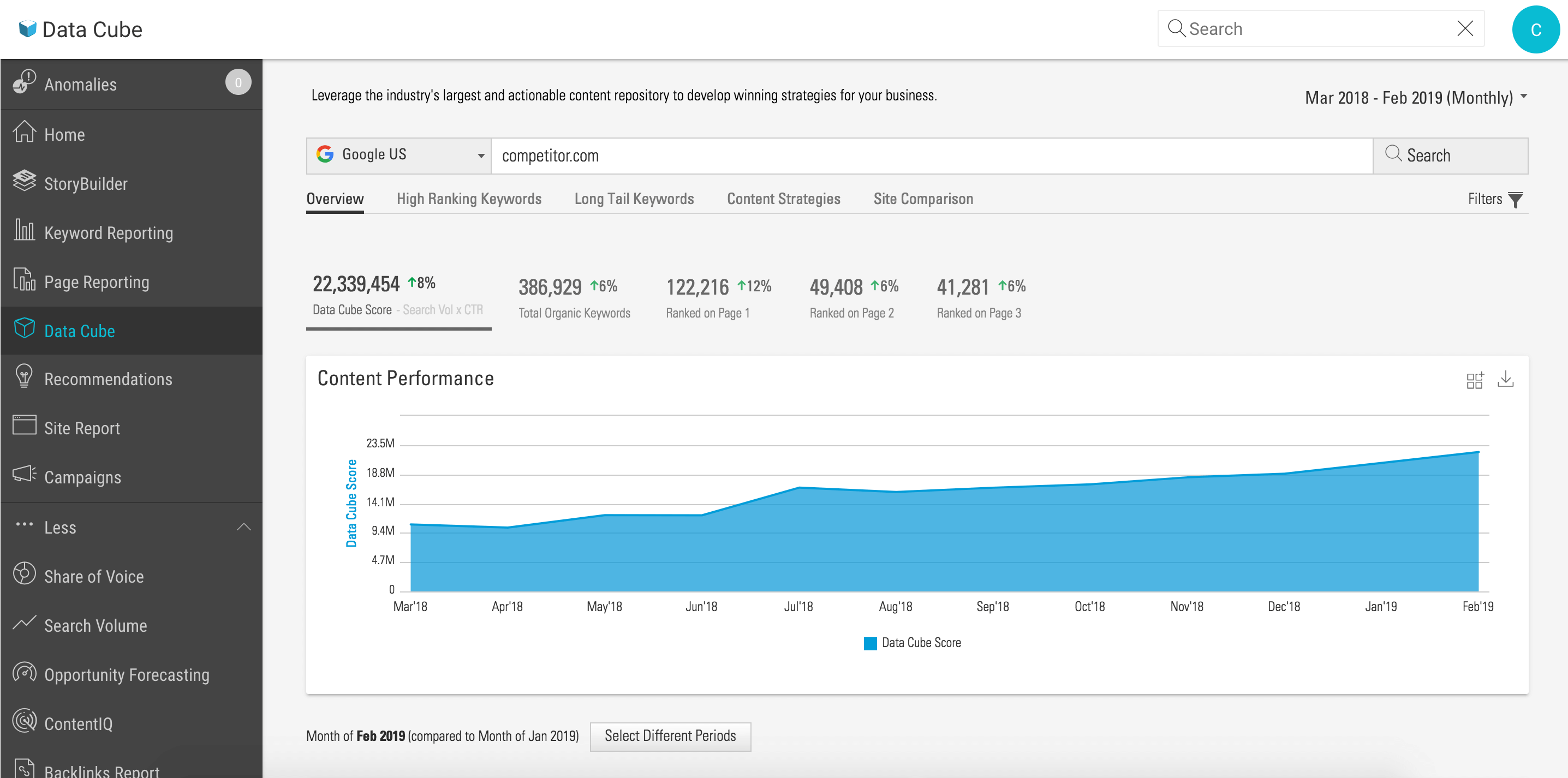
Task: Click the Home house icon
Action: tap(25, 132)
